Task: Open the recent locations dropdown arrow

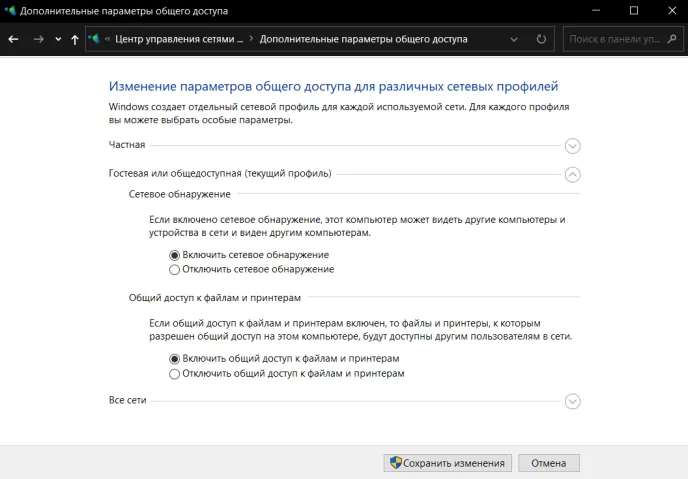Action: tap(58, 40)
